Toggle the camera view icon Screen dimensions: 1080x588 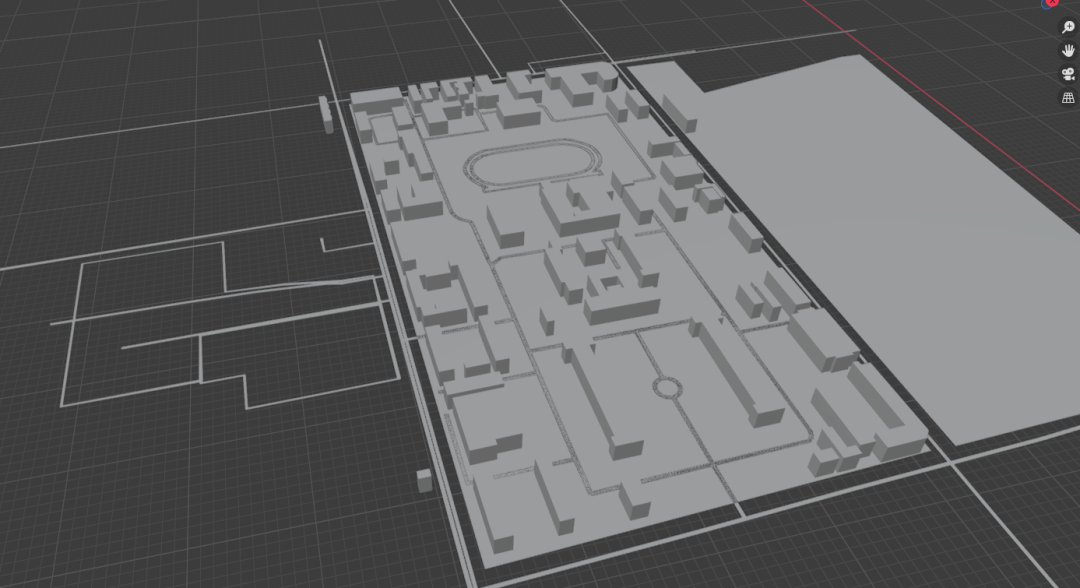click(1068, 74)
